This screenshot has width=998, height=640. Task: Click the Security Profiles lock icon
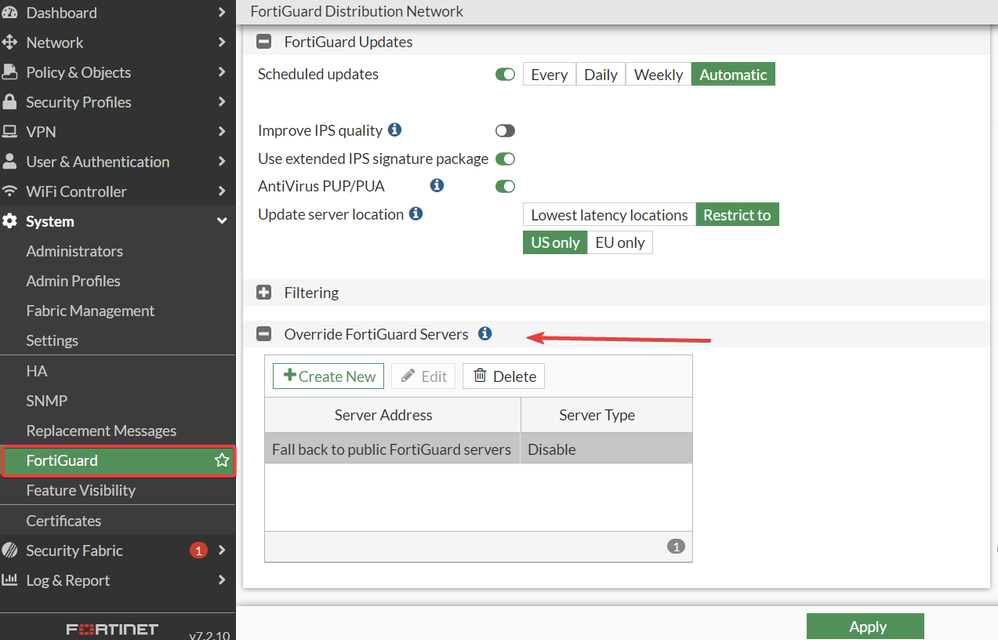click(x=10, y=102)
